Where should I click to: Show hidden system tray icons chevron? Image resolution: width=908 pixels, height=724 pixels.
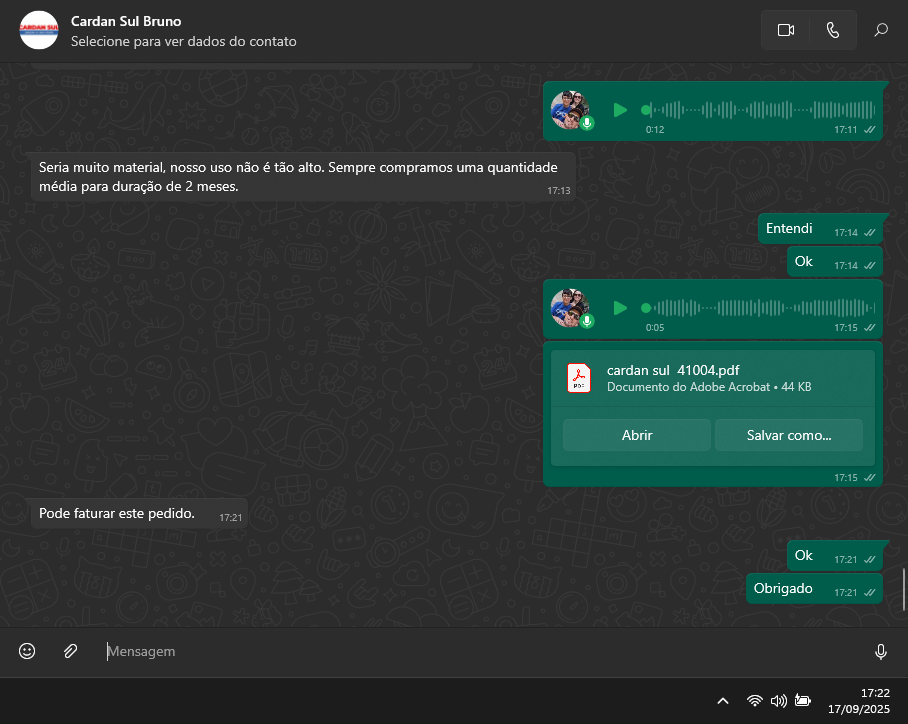723,701
